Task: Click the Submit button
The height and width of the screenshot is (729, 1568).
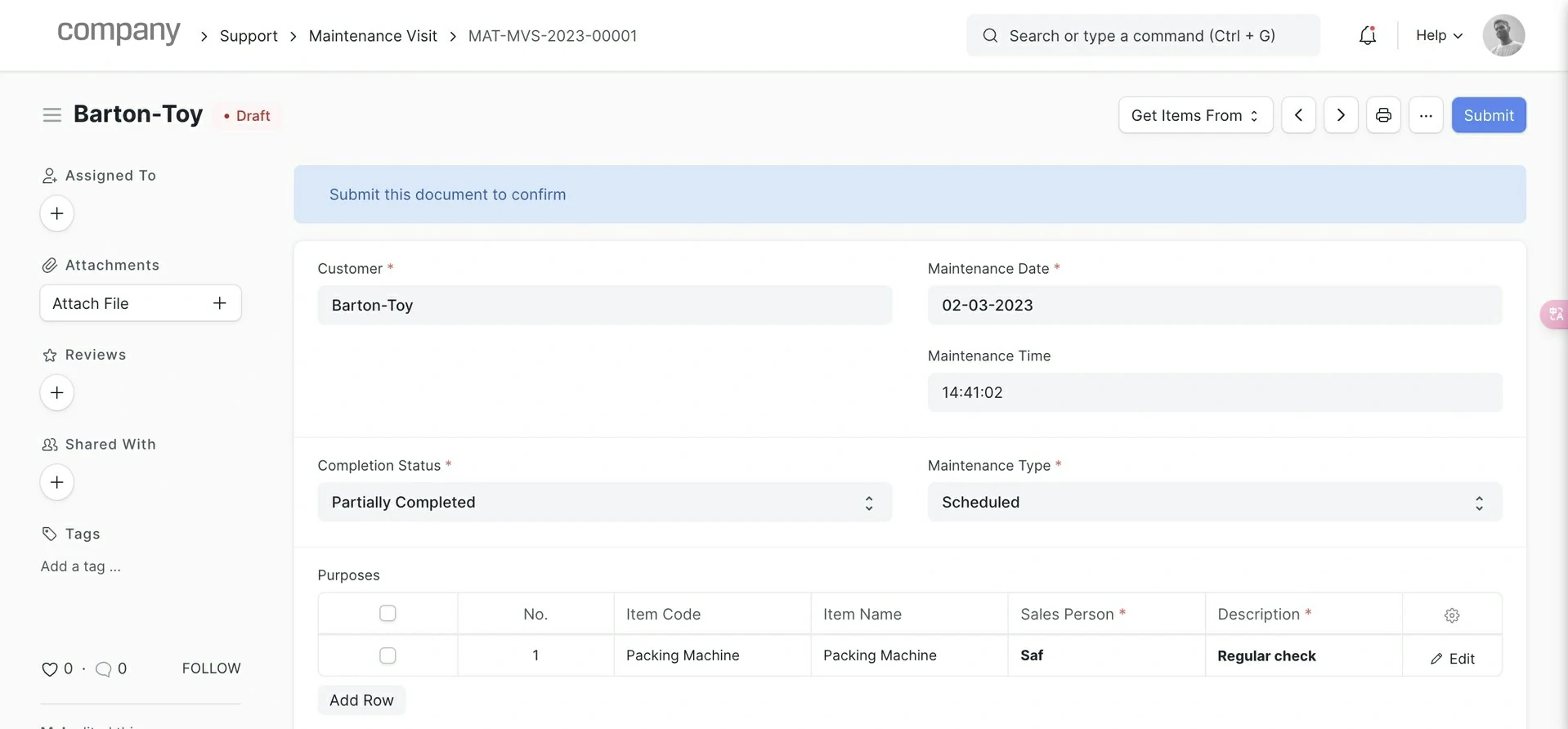Action: [1488, 115]
